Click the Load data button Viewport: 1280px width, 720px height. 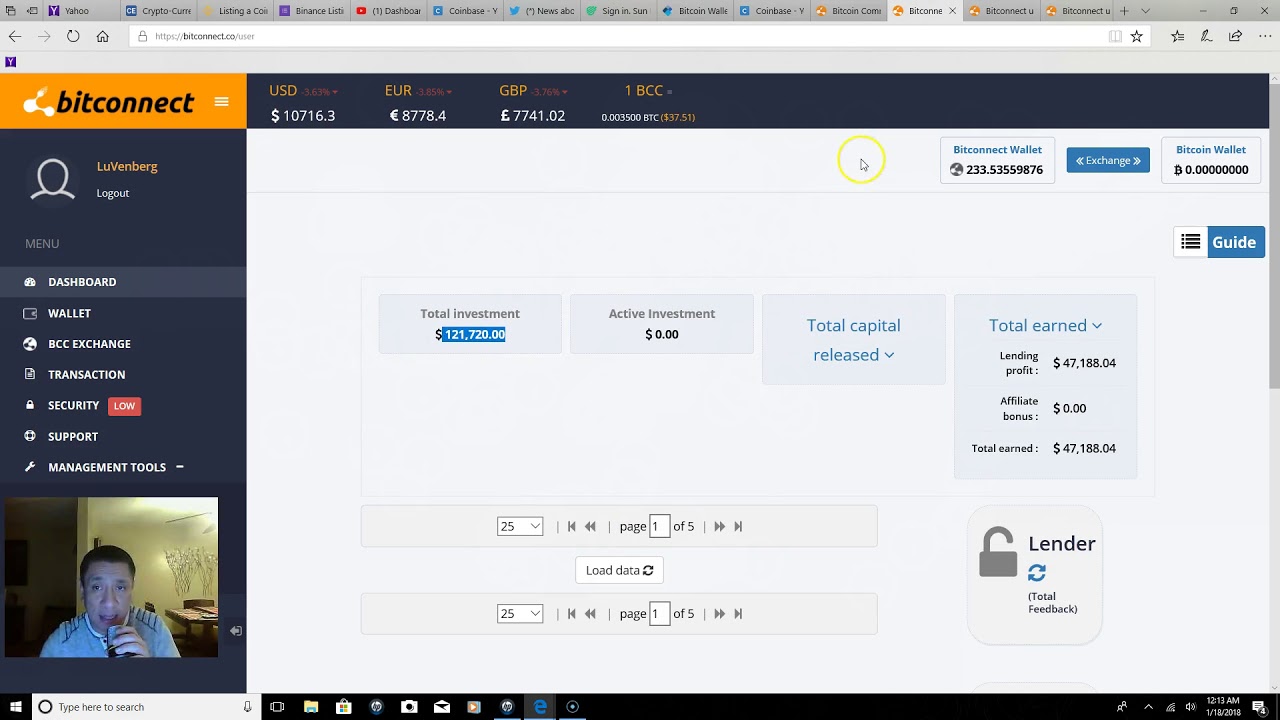[x=620, y=570]
